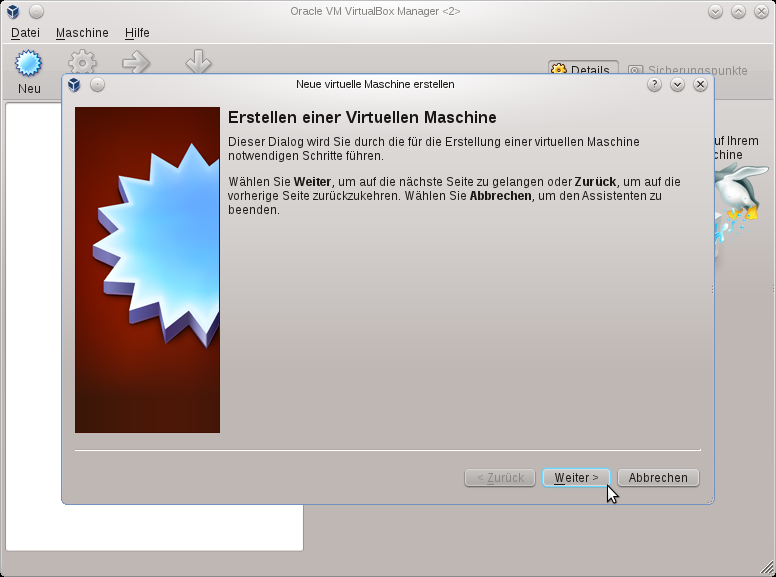Switch to the Details tab

click(583, 68)
